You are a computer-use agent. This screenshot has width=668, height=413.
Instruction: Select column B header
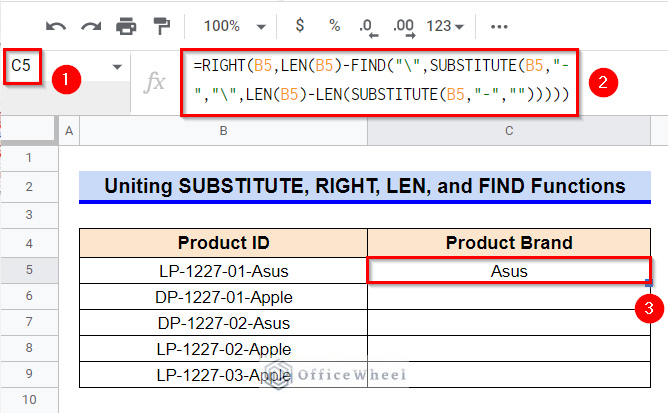pyautogui.click(x=224, y=131)
